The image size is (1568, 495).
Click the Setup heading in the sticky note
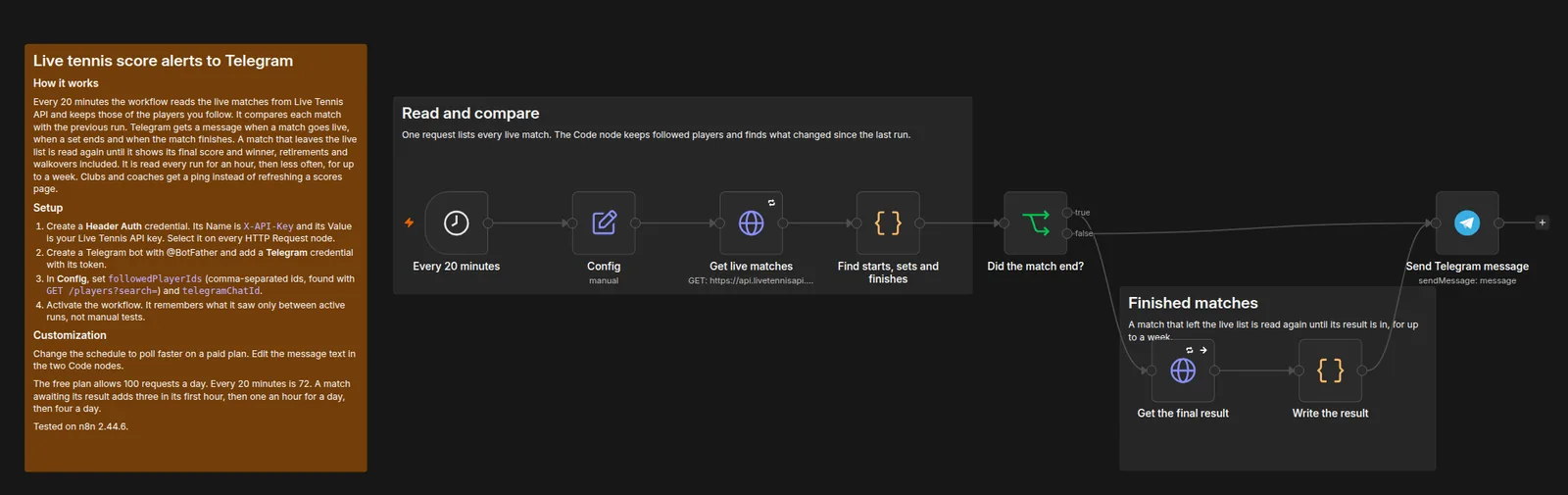coord(48,208)
